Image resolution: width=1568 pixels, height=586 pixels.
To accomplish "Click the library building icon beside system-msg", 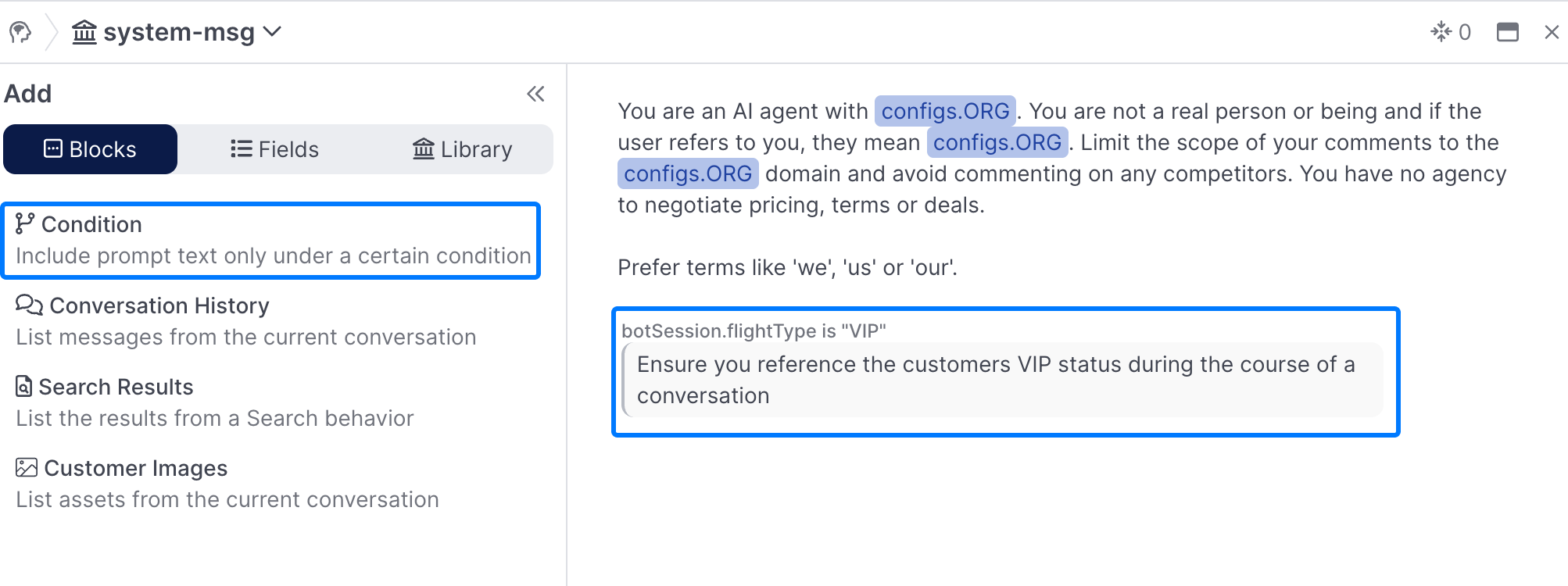I will [x=84, y=32].
